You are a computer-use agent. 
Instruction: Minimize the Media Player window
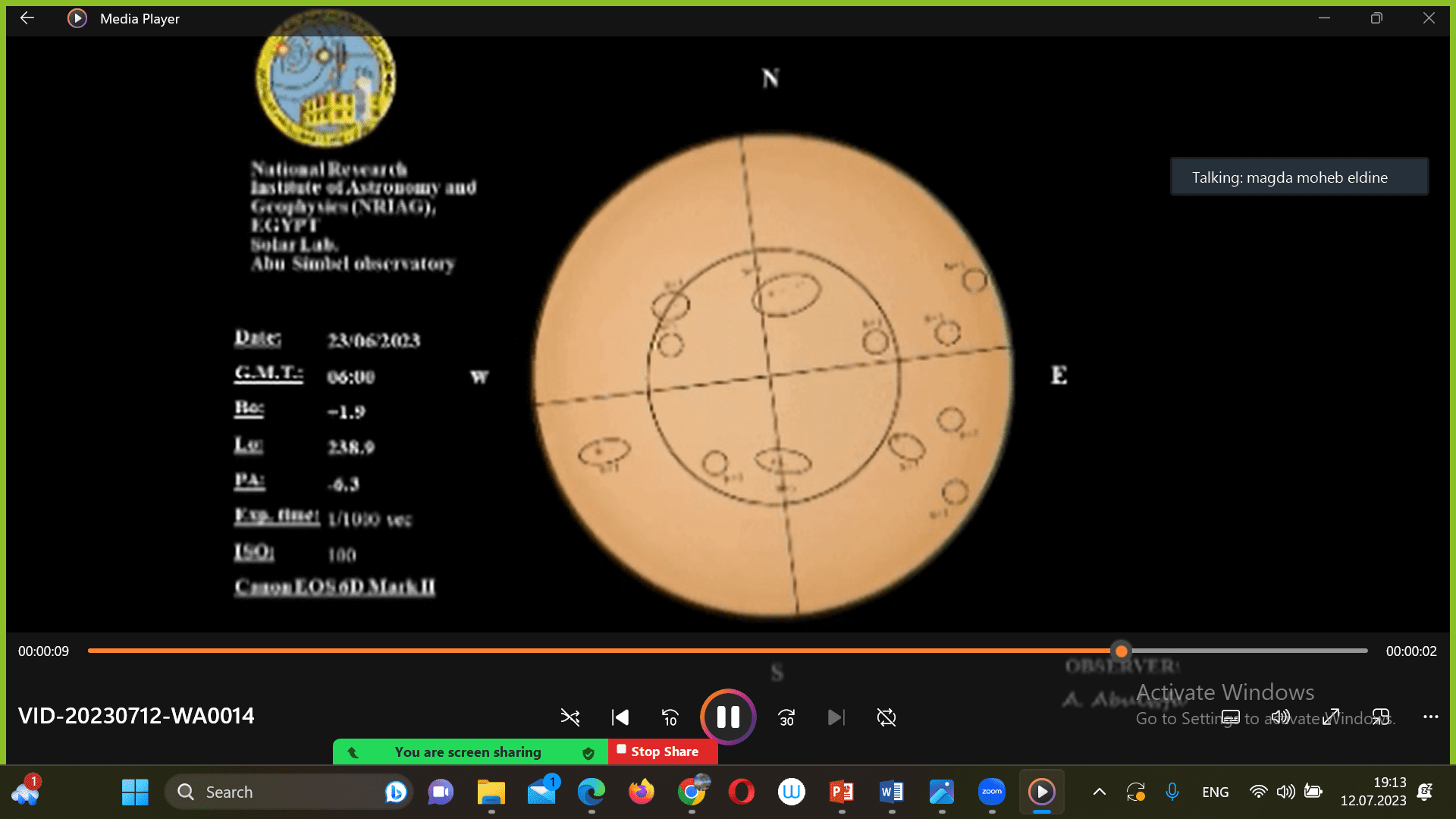click(1324, 18)
